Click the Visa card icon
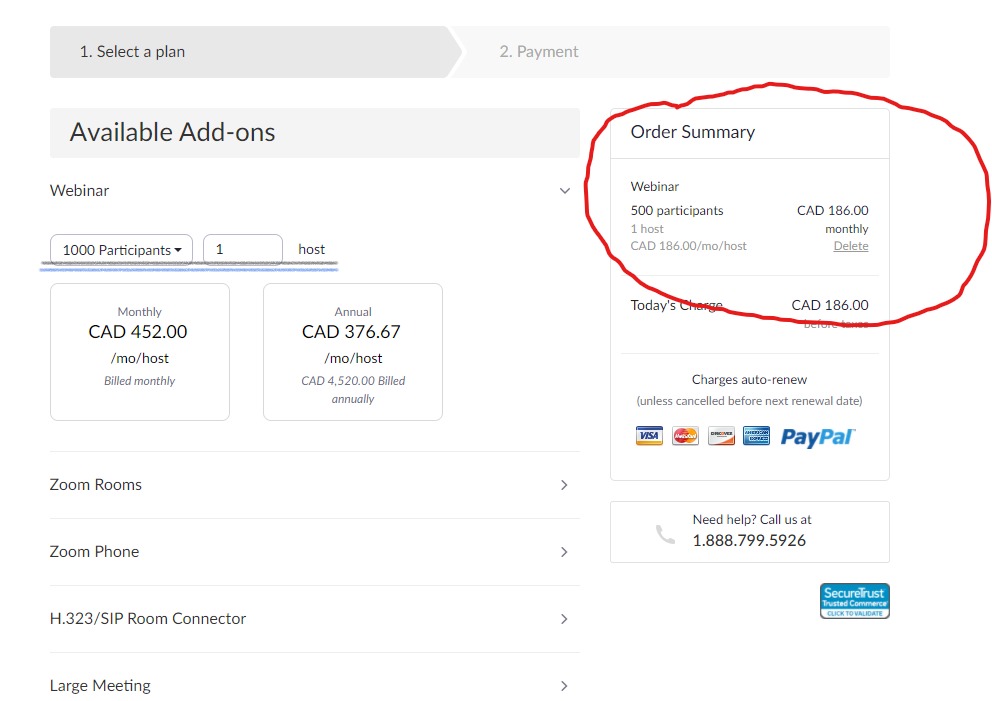Image resolution: width=992 pixels, height=701 pixels. (649, 436)
